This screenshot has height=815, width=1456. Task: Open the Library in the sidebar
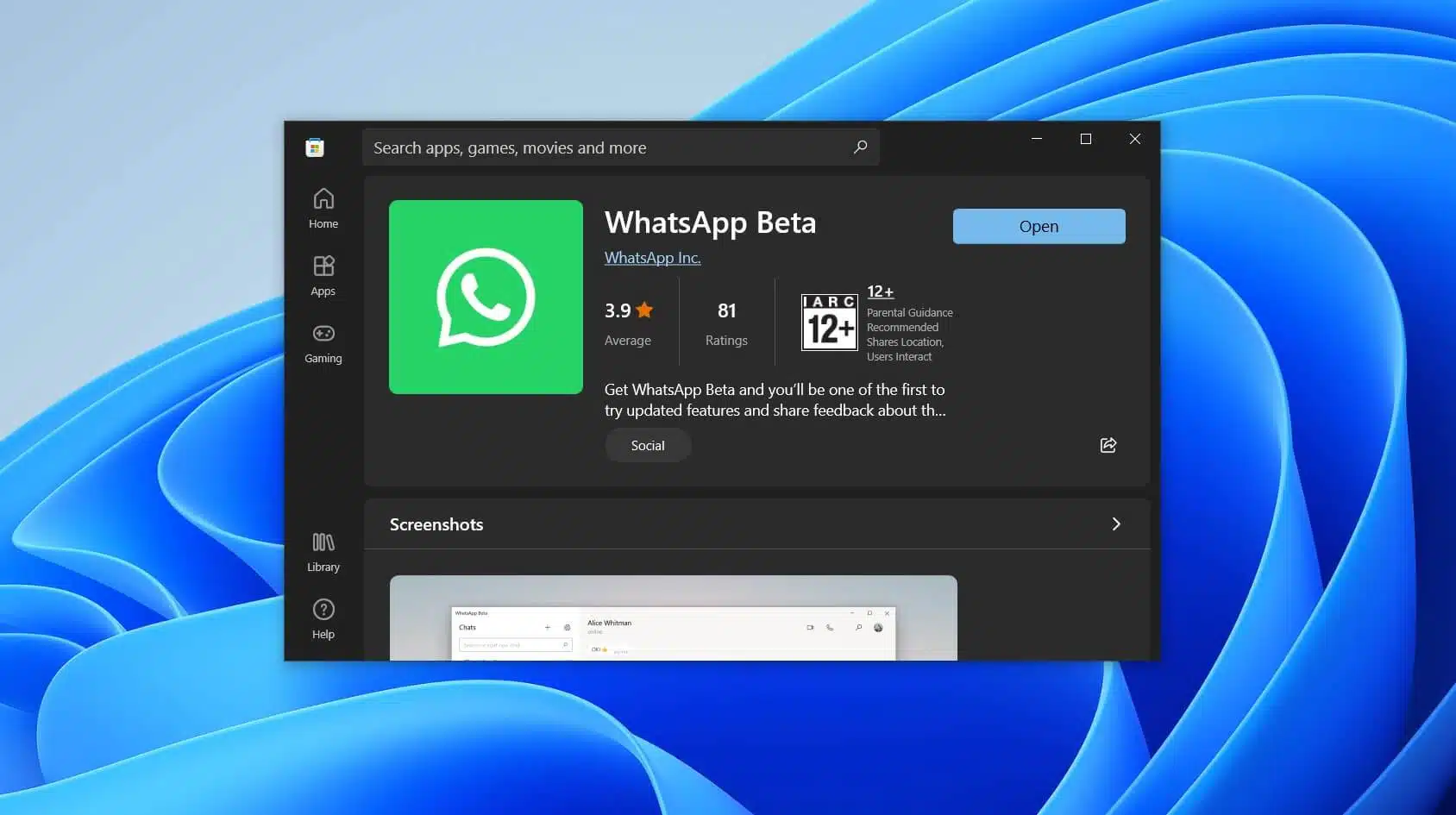click(323, 551)
